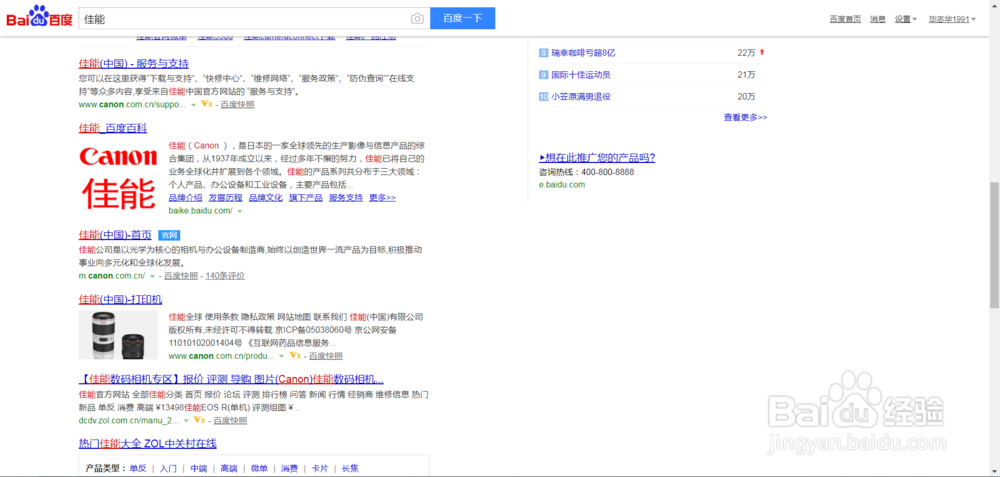This screenshot has height=477, width=1000.
Task: Open 140条评价 reviews link
Action: 225,276
